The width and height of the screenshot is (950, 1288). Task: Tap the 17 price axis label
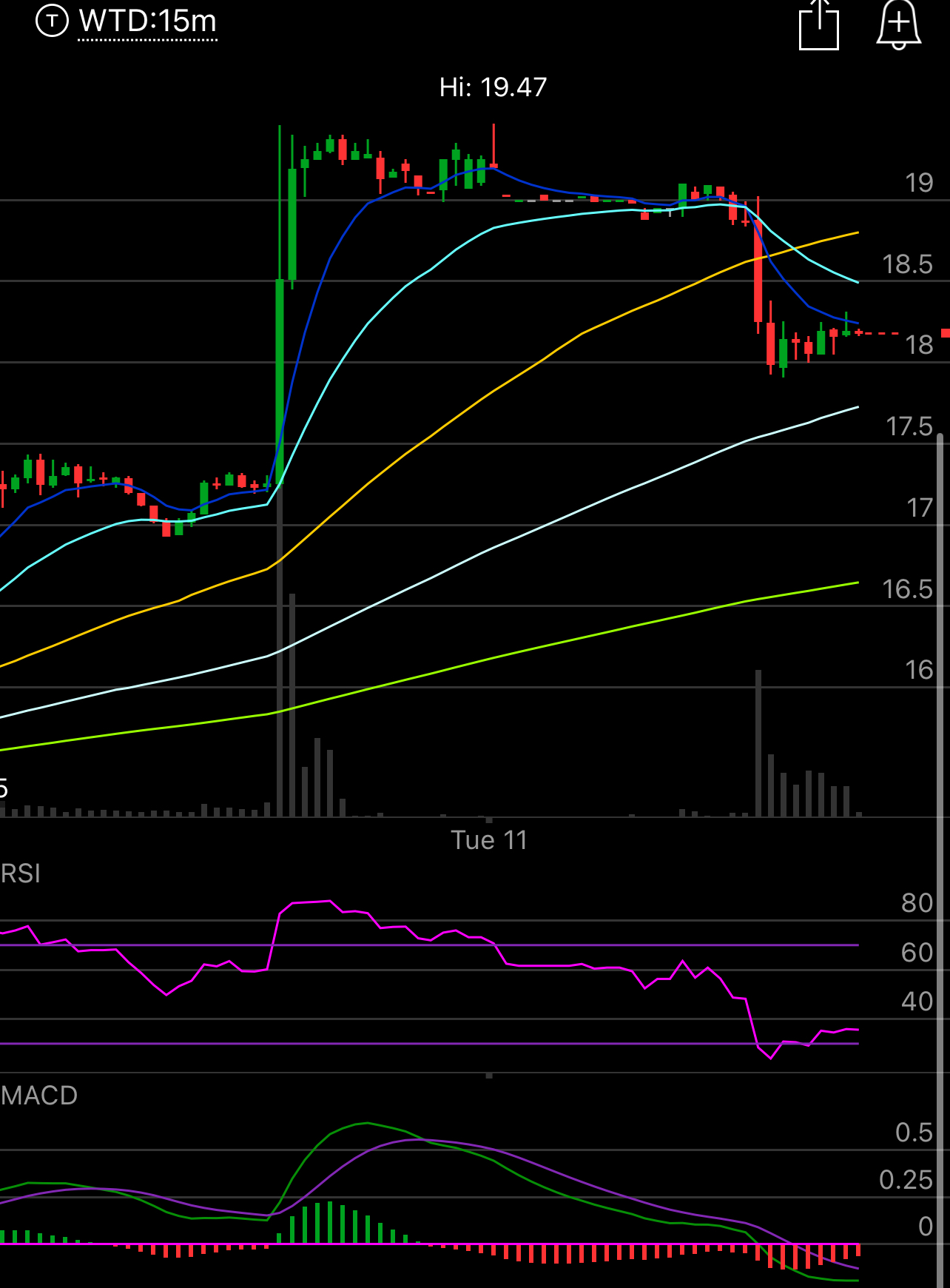click(x=920, y=508)
